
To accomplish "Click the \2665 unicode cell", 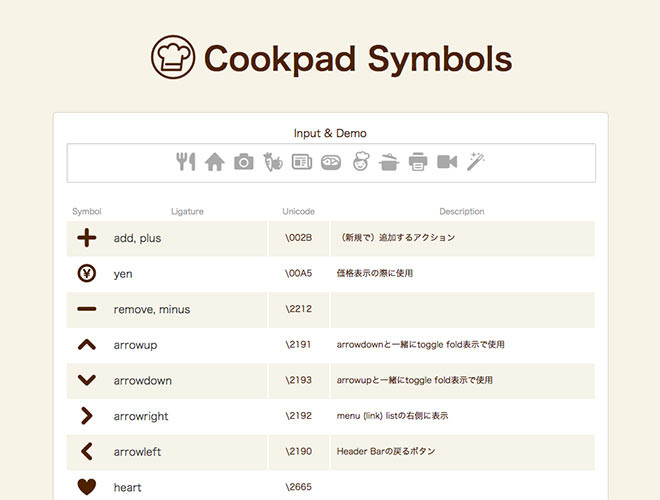I will point(298,487).
